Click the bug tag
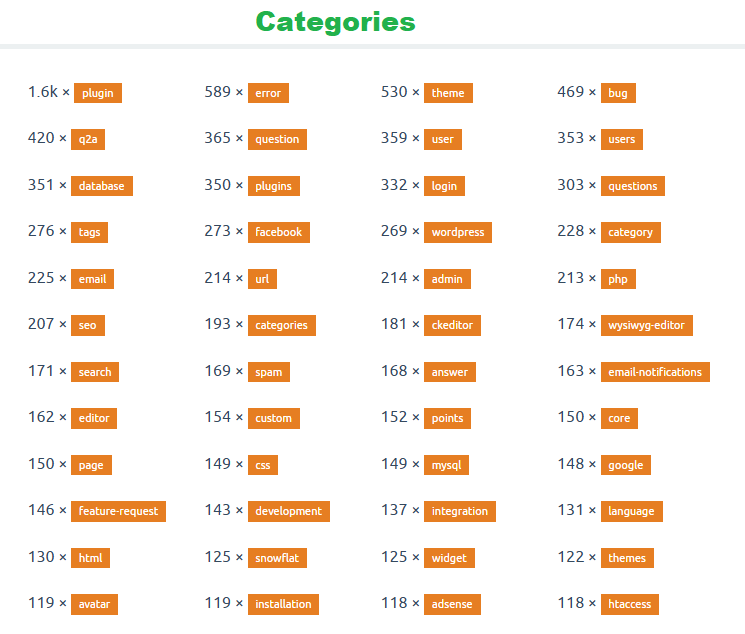The height and width of the screenshot is (634, 745). pos(618,93)
